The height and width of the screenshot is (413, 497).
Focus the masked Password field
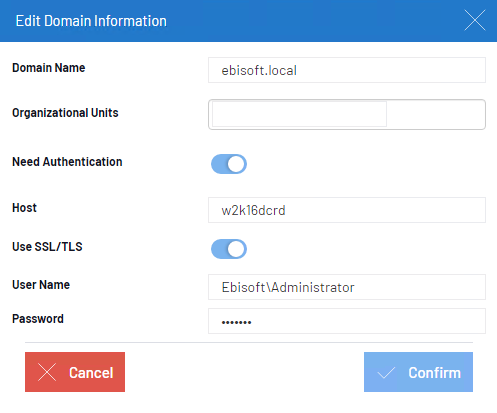coord(347,321)
